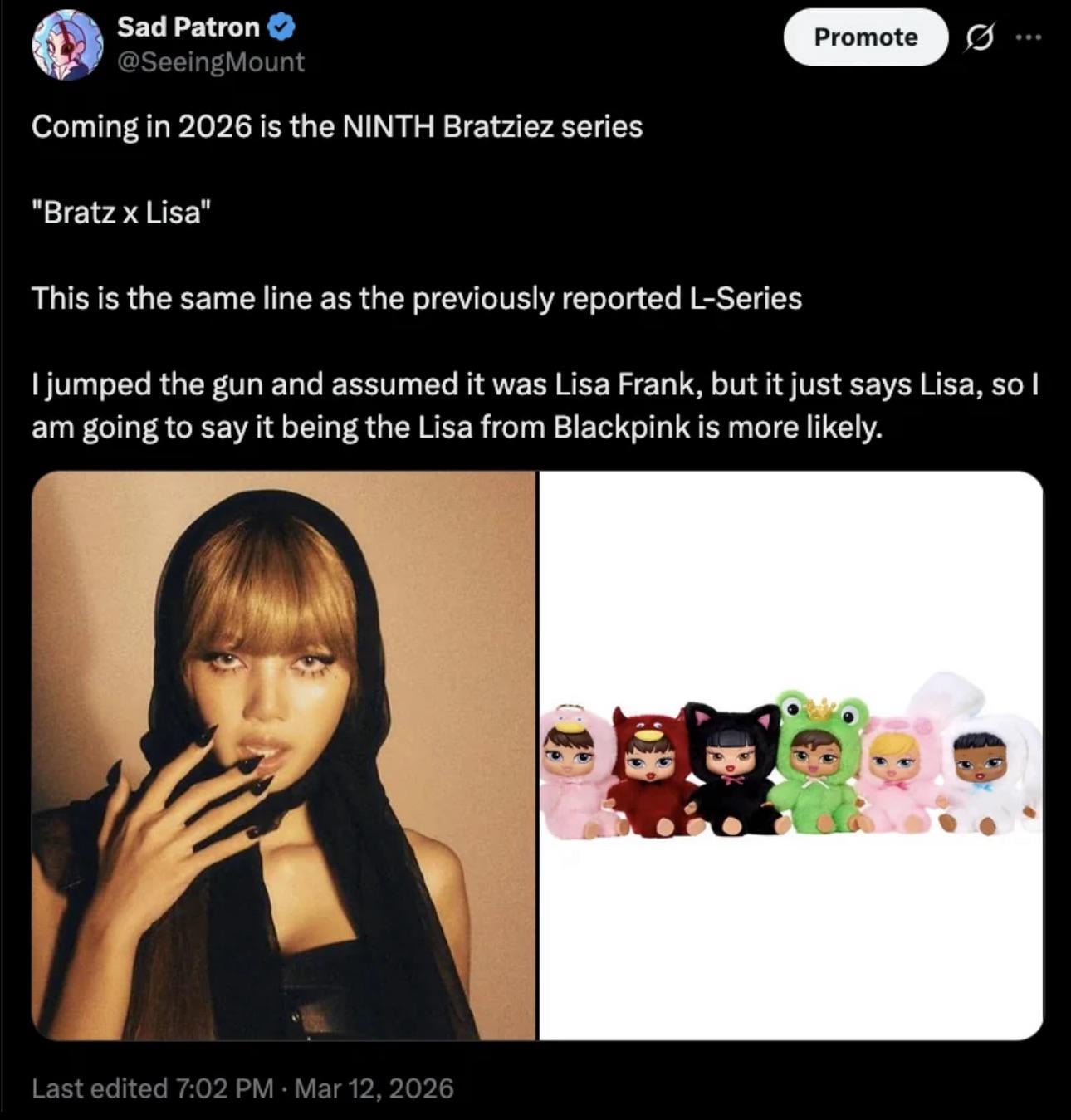The width and height of the screenshot is (1071, 1120).
Task: Click the "Coming in 2026" opening line
Action: click(x=337, y=126)
